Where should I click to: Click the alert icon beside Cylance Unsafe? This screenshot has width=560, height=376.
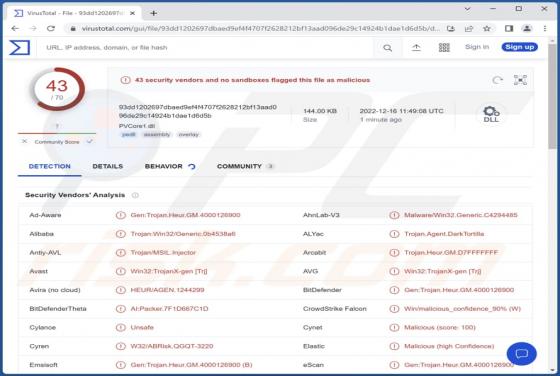click(121, 327)
